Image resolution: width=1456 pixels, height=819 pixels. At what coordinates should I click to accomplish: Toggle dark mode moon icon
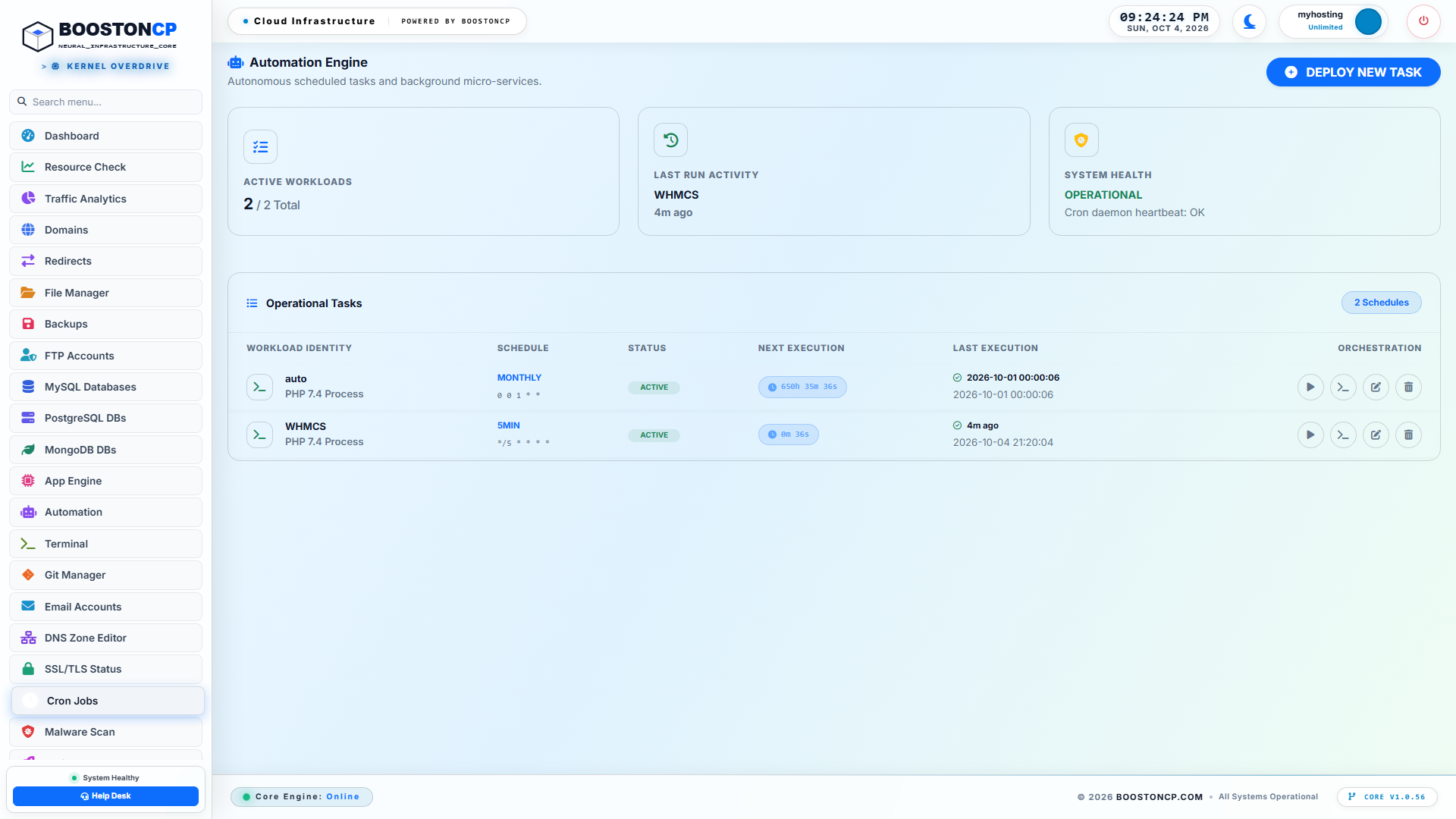click(1249, 21)
